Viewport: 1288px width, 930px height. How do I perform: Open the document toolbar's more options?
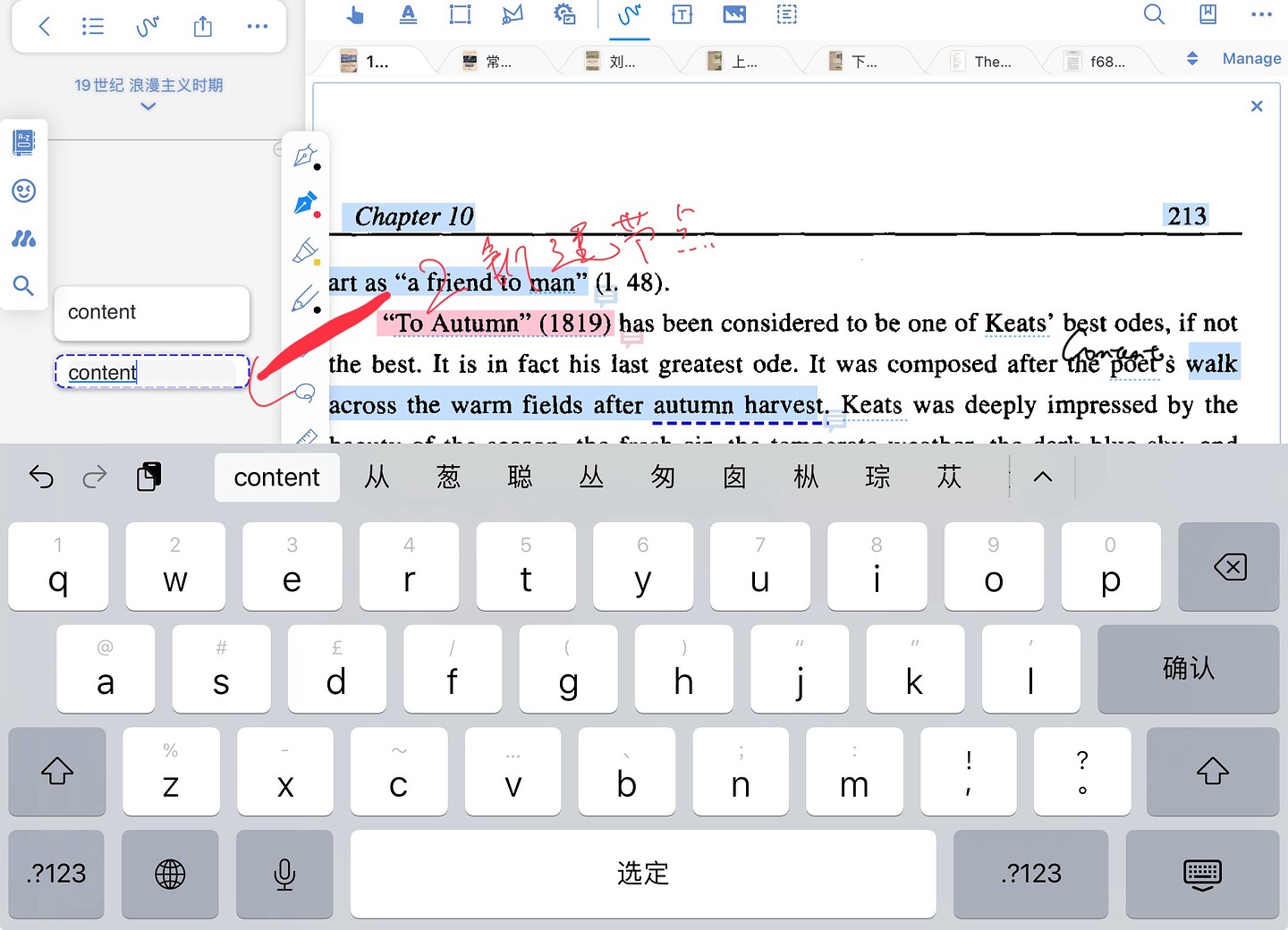[1261, 14]
